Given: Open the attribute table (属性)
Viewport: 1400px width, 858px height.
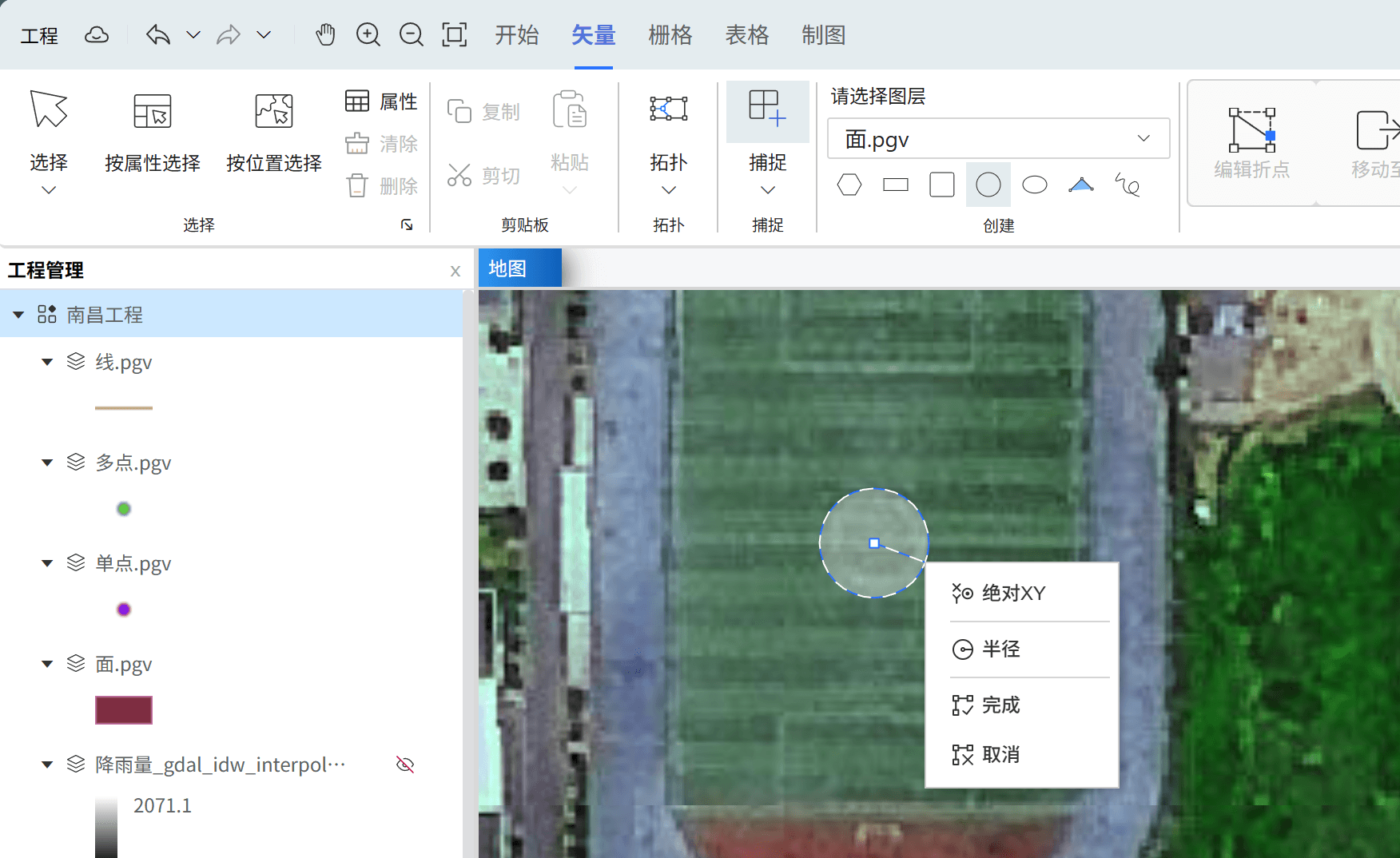Looking at the screenshot, I should (x=381, y=101).
